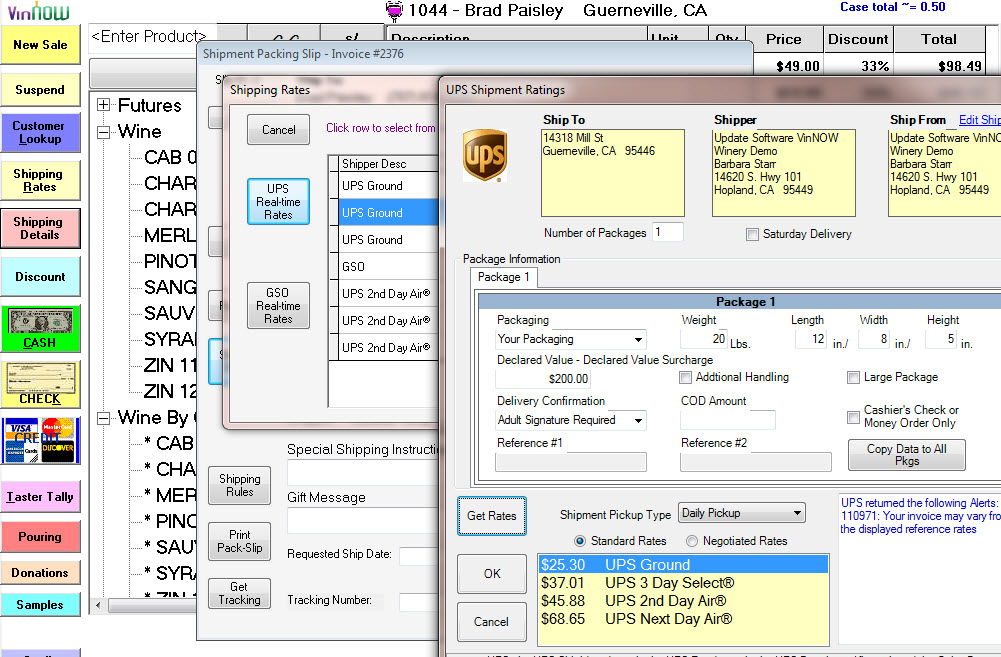The image size is (1001, 657).
Task: Click the Declared Value input field
Action: 543,379
